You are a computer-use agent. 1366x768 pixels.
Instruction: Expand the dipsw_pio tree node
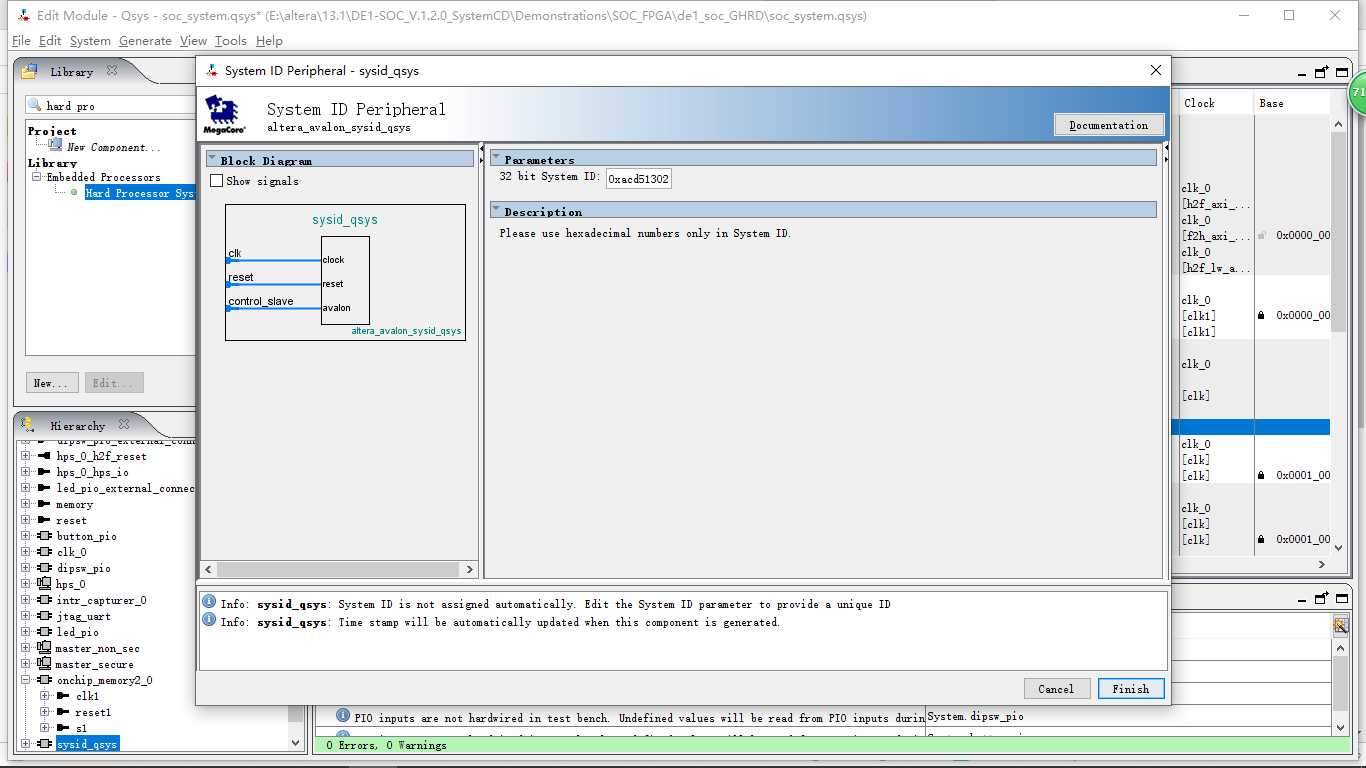click(x=26, y=568)
